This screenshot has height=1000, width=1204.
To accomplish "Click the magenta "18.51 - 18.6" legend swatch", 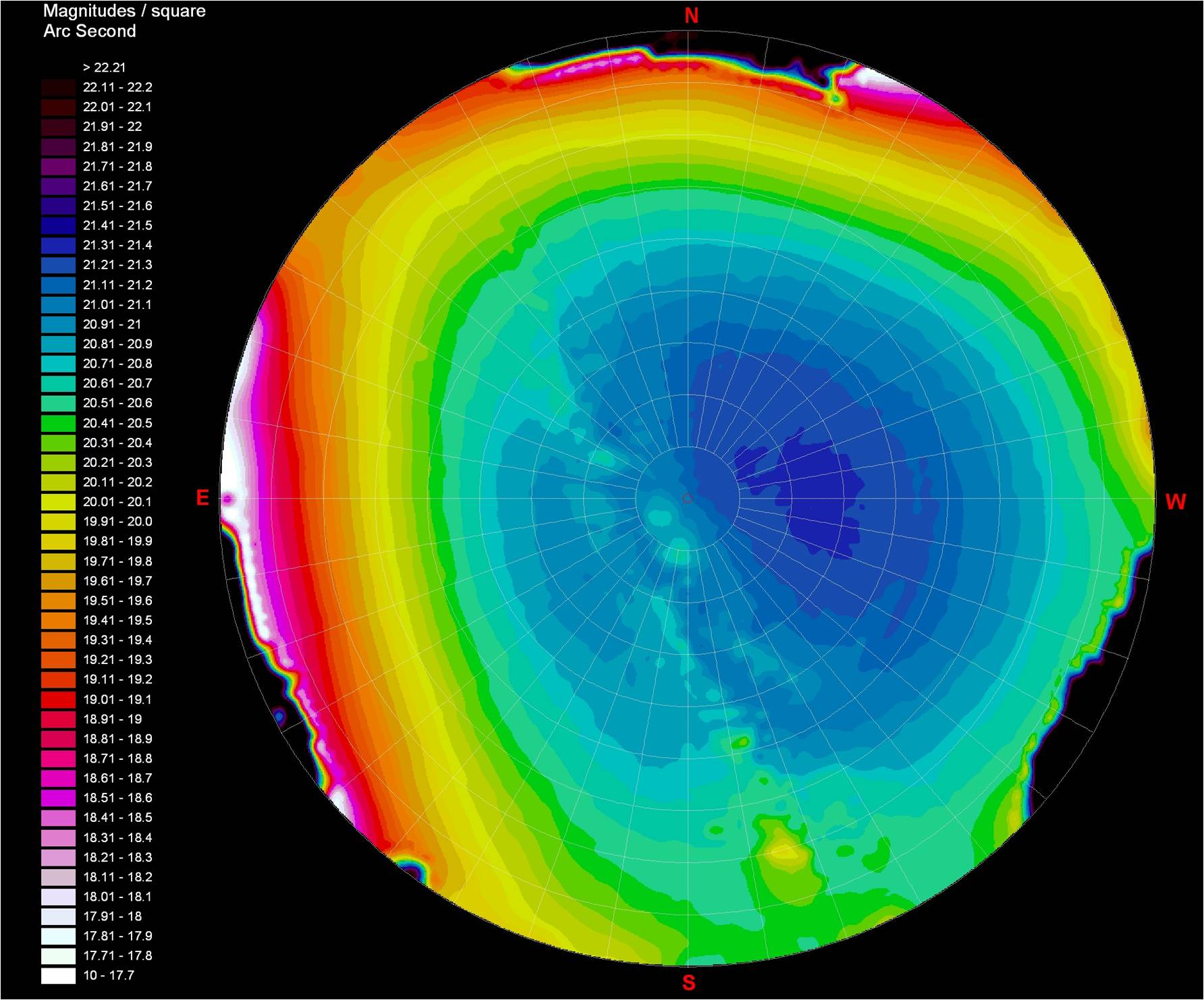I will [x=57, y=799].
